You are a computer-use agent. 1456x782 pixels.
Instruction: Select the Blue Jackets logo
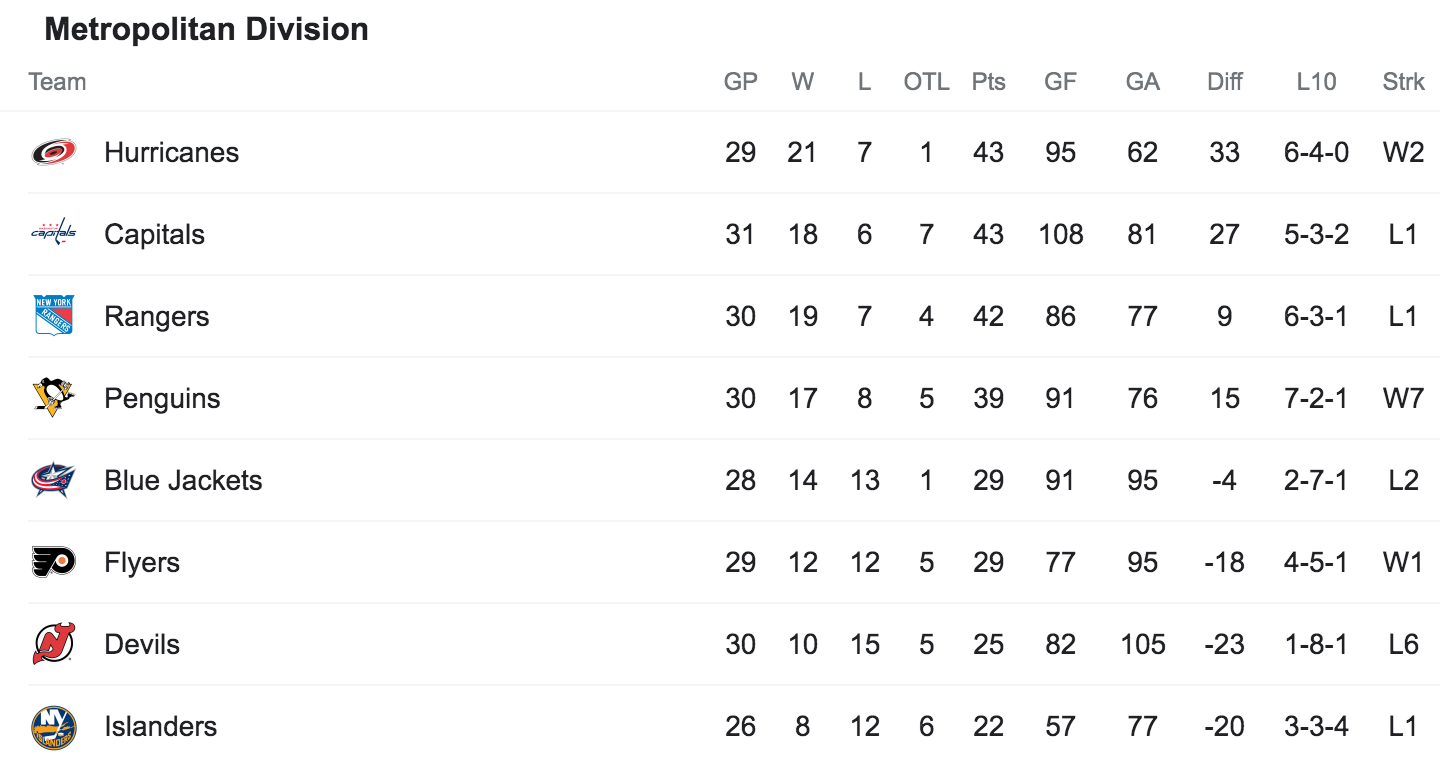53,480
